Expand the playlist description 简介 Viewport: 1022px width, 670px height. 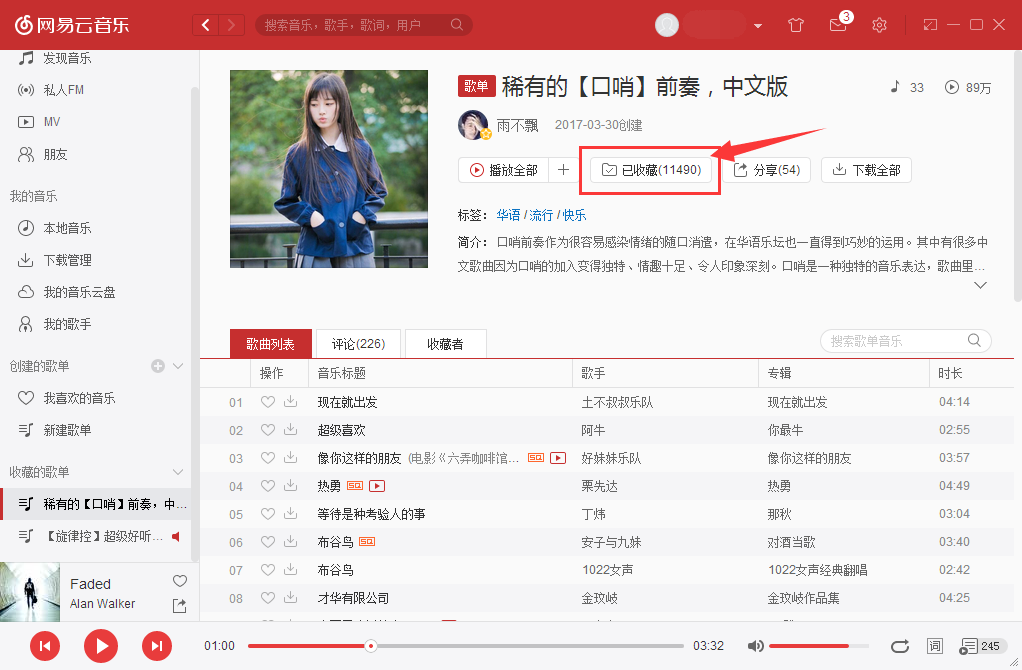point(980,284)
